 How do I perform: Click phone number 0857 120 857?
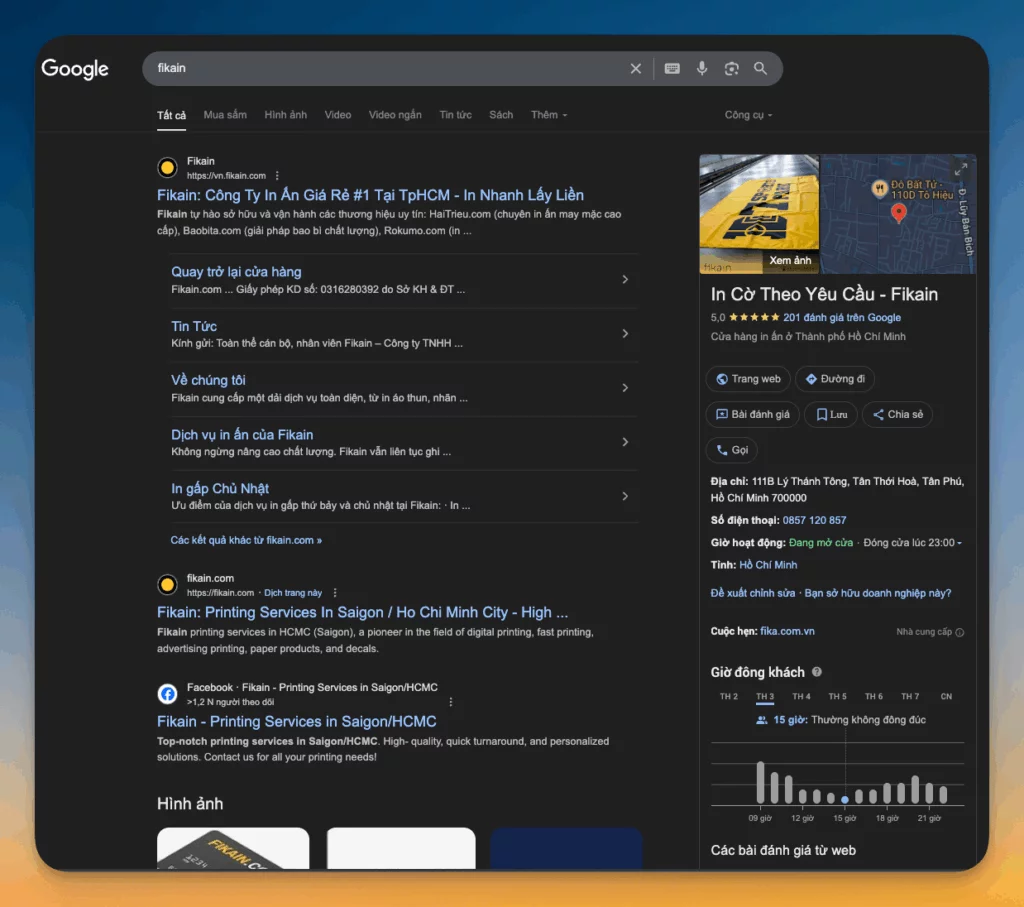click(x=814, y=520)
